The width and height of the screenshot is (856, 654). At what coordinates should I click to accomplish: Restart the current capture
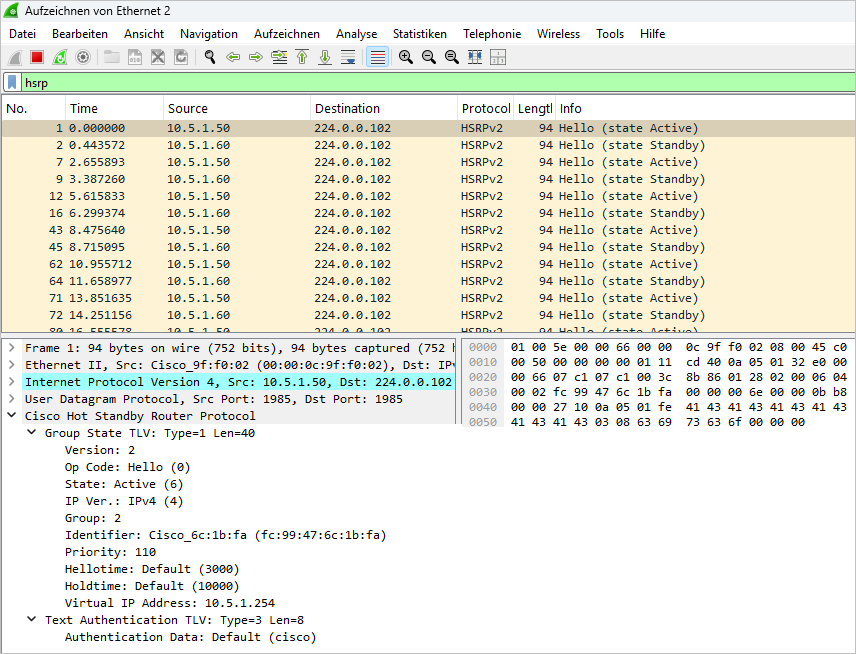(59, 57)
